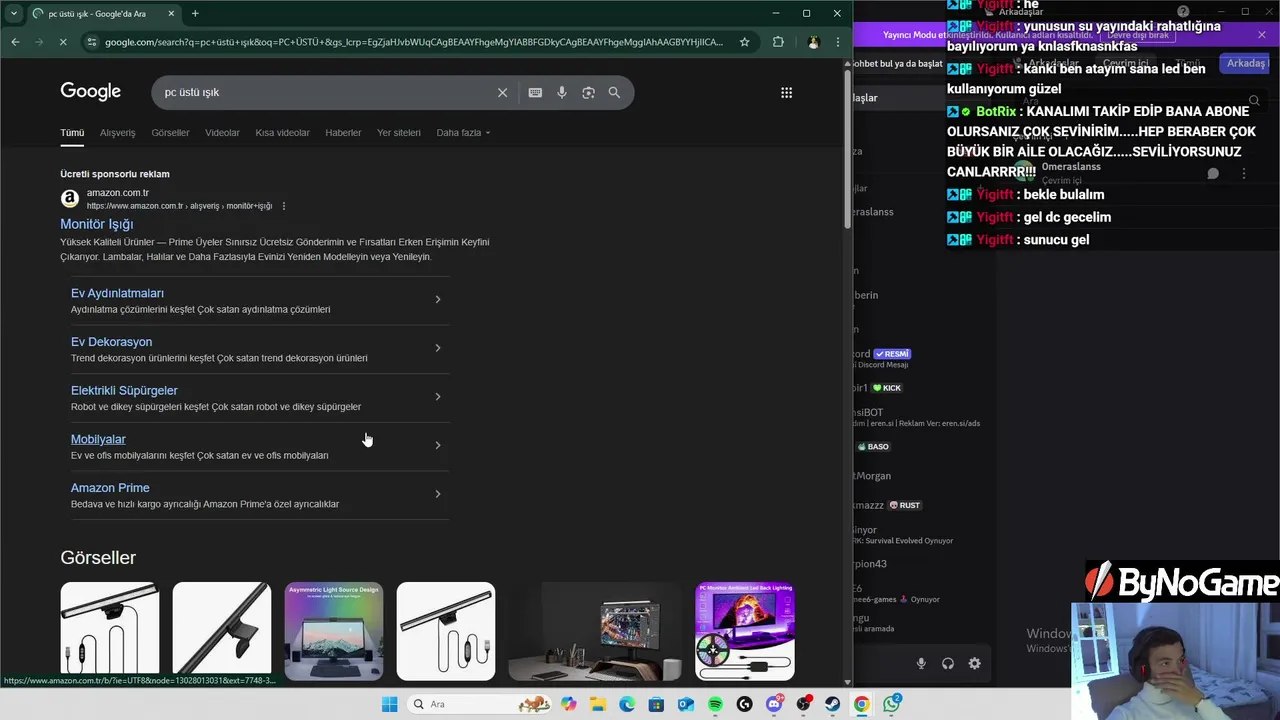Open OBS Studio from the taskbar

point(803,704)
